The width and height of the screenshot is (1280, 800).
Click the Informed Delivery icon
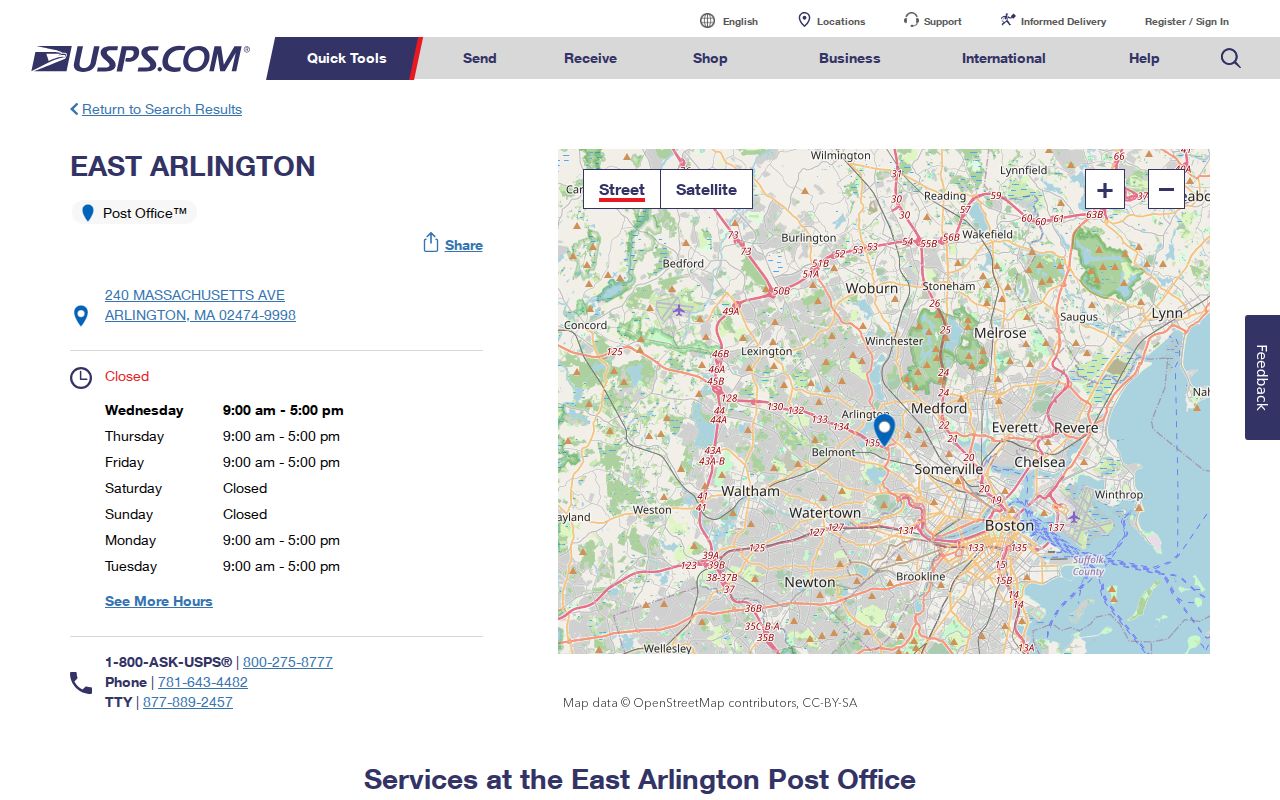click(1008, 20)
